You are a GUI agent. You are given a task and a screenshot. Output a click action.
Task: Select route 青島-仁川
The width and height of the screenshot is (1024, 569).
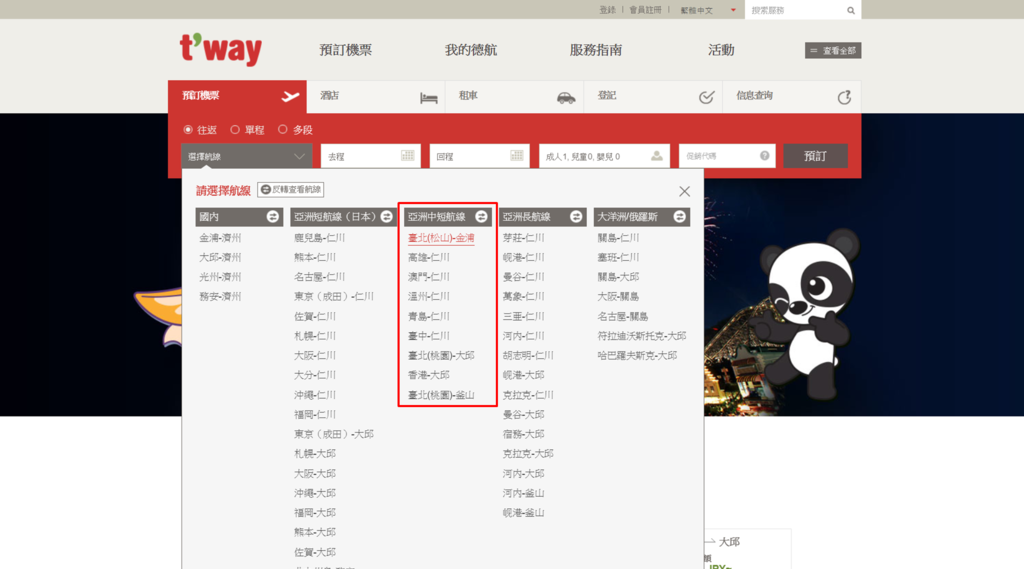[428, 316]
